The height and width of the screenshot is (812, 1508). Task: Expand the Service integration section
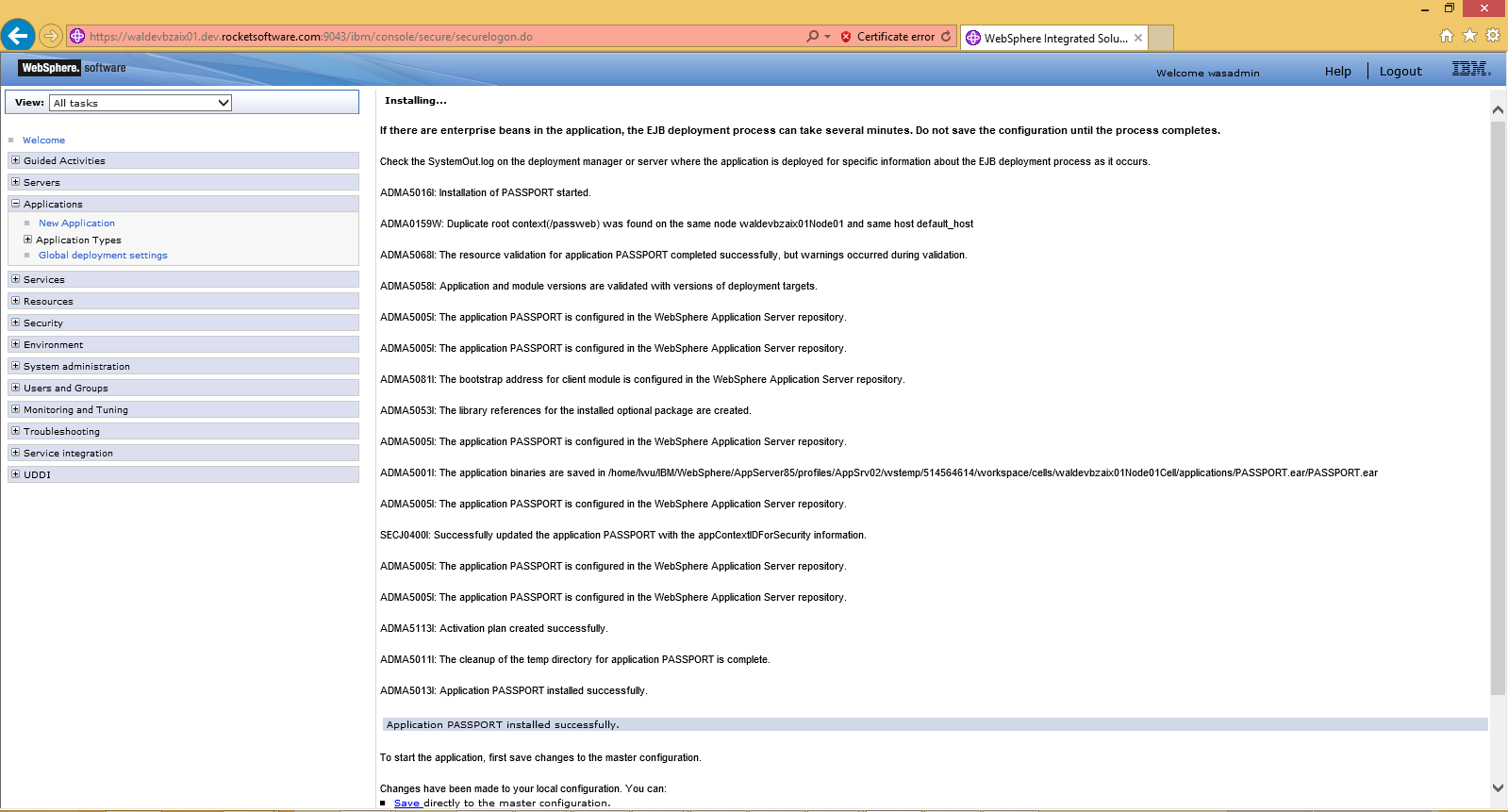point(15,453)
